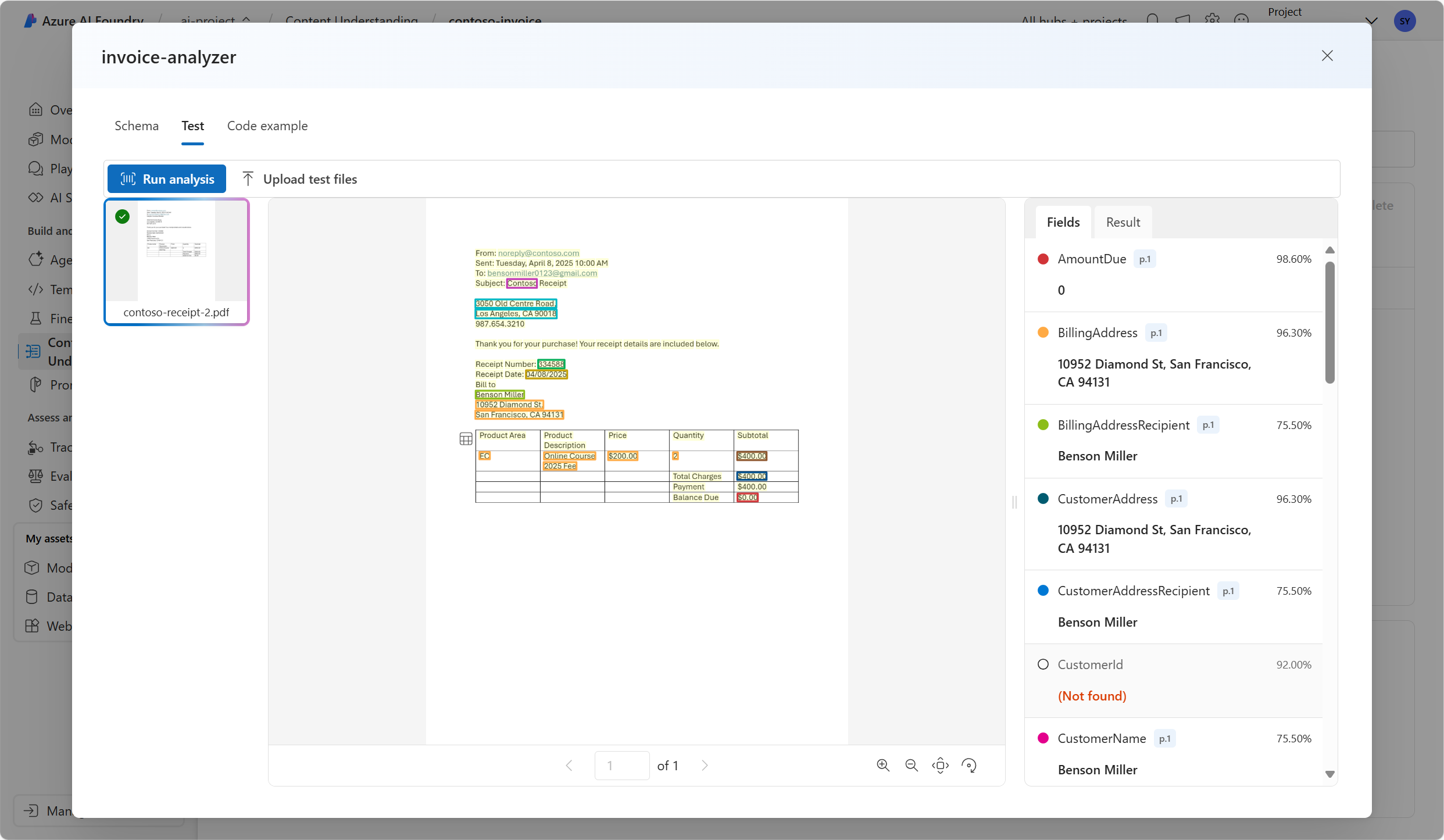Image resolution: width=1444 pixels, height=840 pixels.
Task: Click highlighted 3050 Old Centre Road address
Action: point(515,303)
